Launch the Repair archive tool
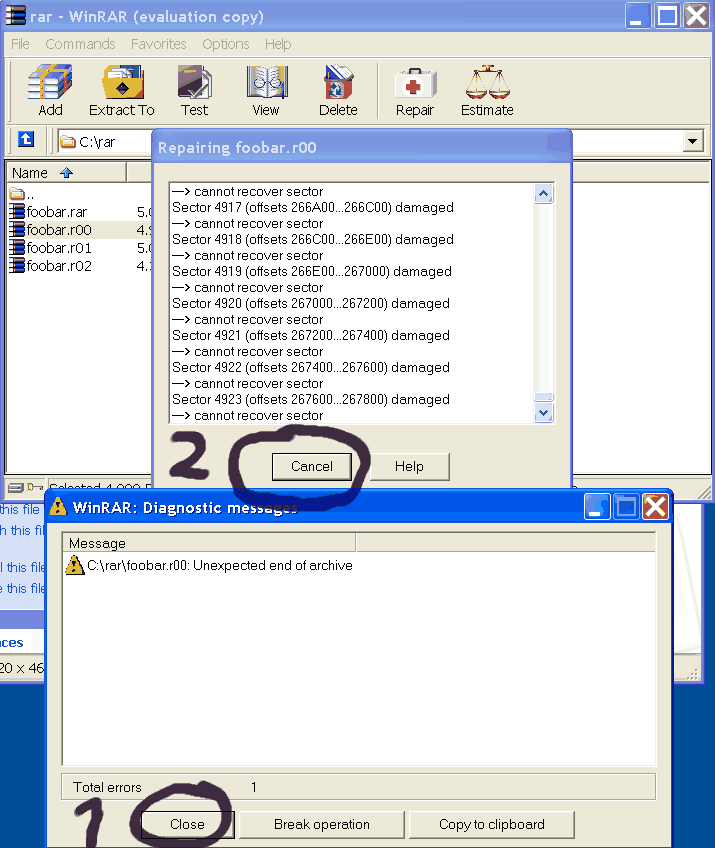This screenshot has width=715, height=848. pos(415,90)
